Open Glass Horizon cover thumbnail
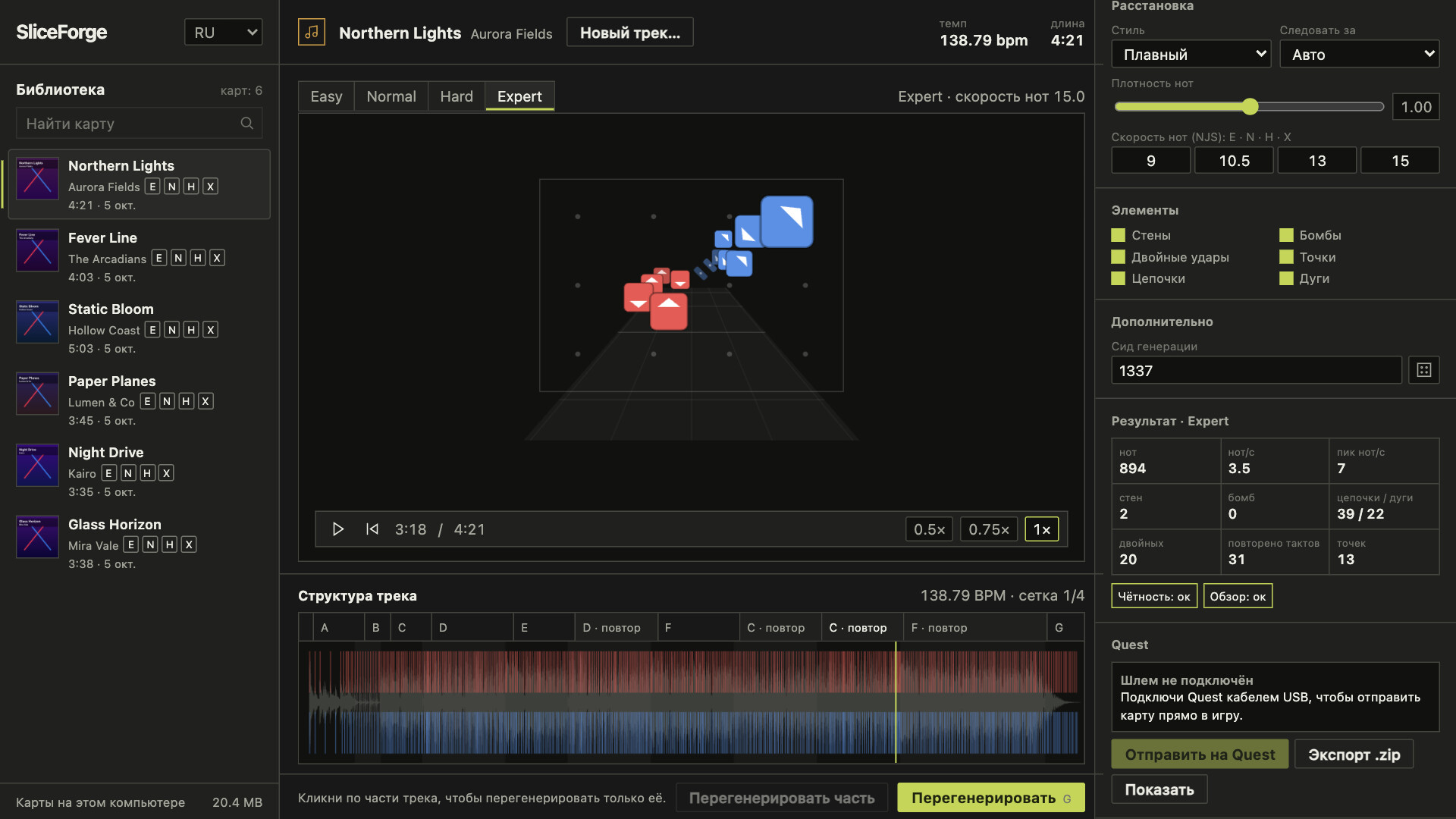Viewport: 1456px width, 819px height. (37, 537)
